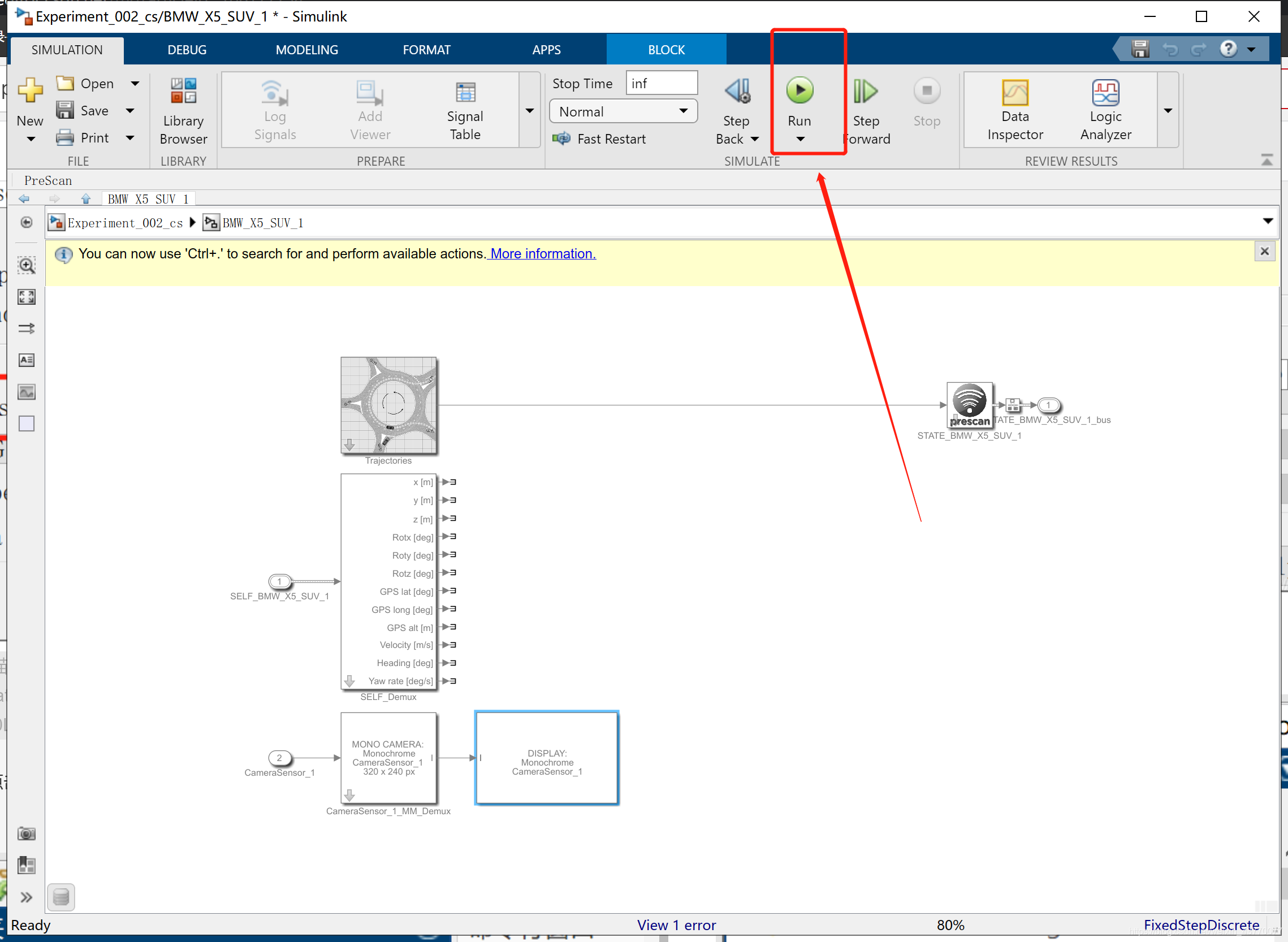The width and height of the screenshot is (1288, 942).
Task: Click the Fit to View palette icon
Action: coord(26,296)
